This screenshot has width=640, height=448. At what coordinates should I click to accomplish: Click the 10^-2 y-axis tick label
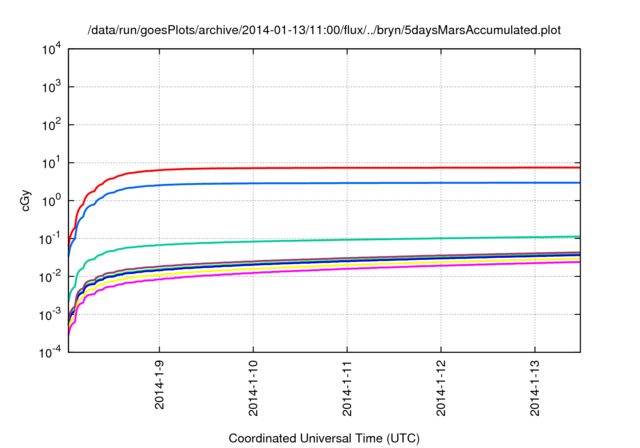point(50,276)
